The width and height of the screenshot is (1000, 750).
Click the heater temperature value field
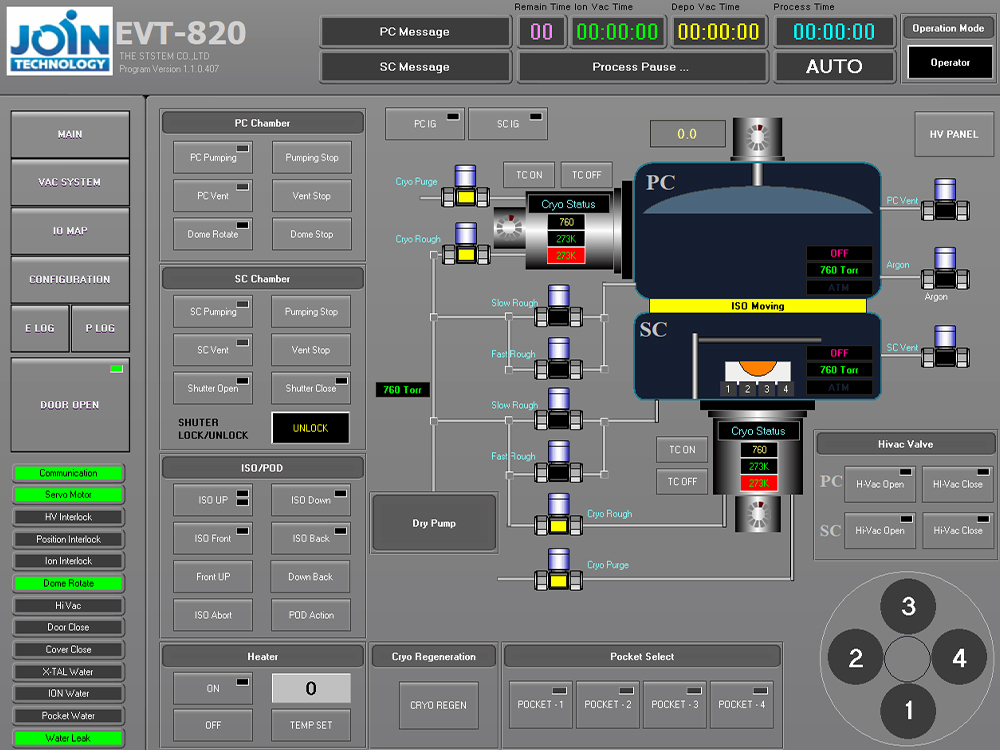pos(310,688)
